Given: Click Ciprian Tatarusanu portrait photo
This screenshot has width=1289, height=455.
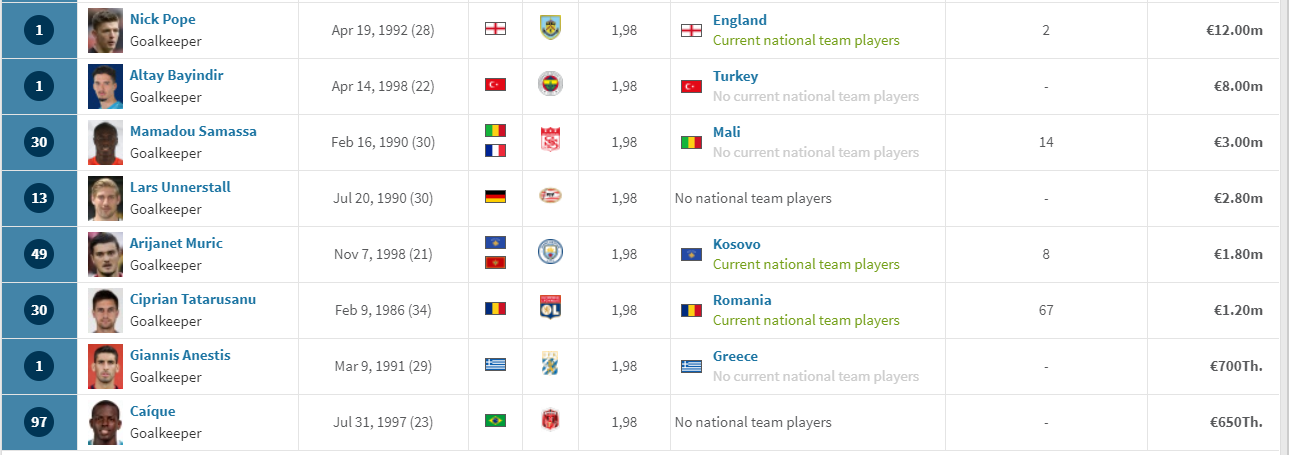Looking at the screenshot, I should 104,310.
